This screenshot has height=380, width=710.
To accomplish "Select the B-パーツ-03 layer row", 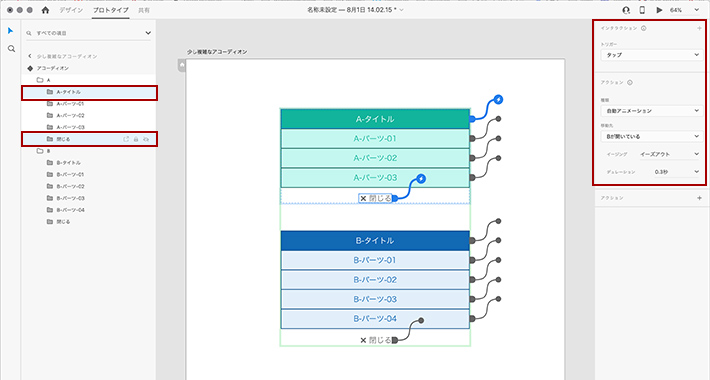I will (x=89, y=198).
